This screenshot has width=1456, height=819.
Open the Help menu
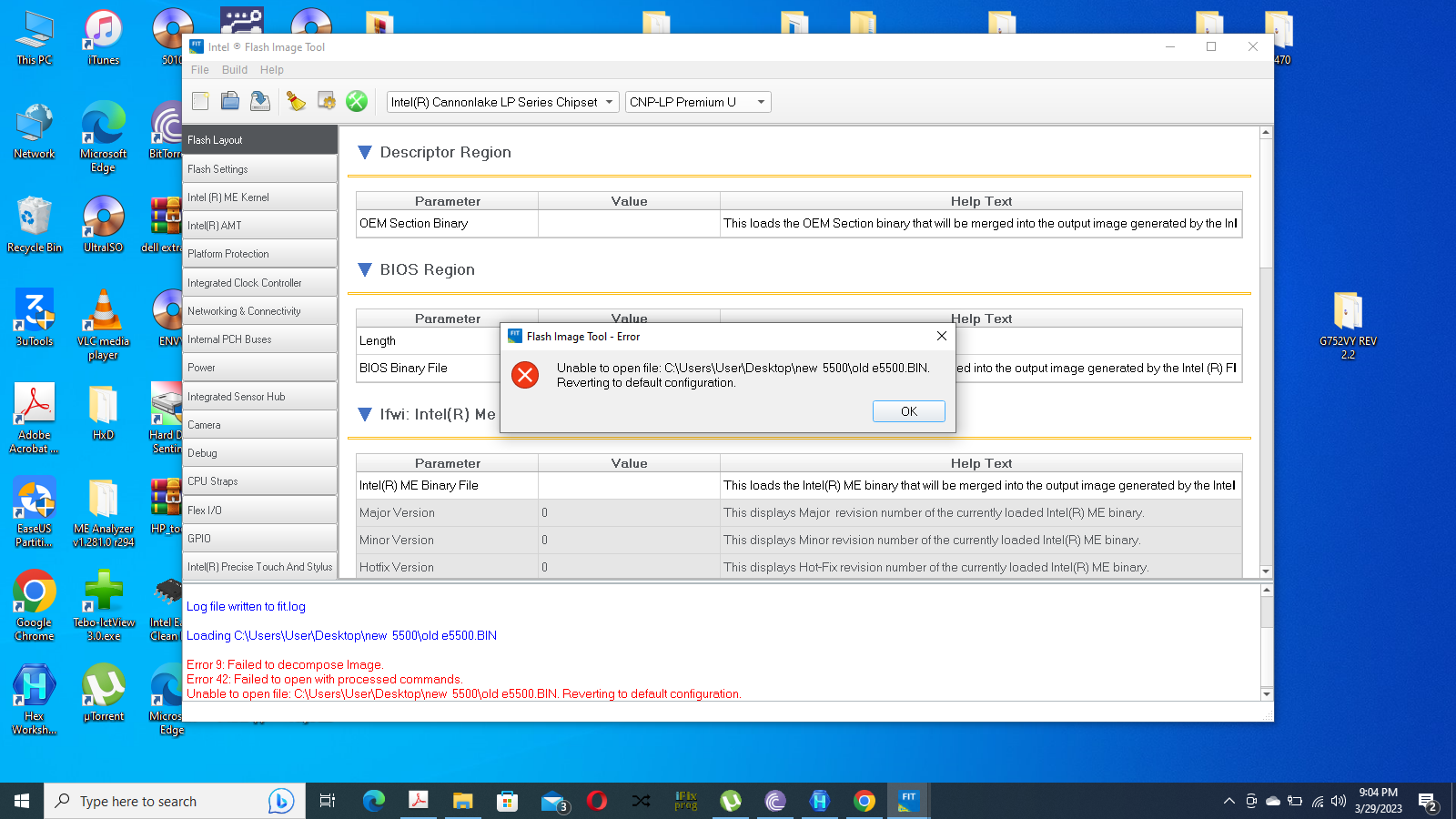pos(271,70)
